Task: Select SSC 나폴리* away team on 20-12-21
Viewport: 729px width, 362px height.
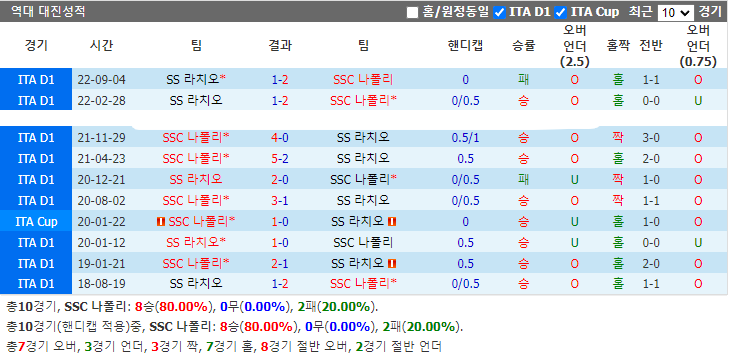Action: pyautogui.click(x=363, y=179)
